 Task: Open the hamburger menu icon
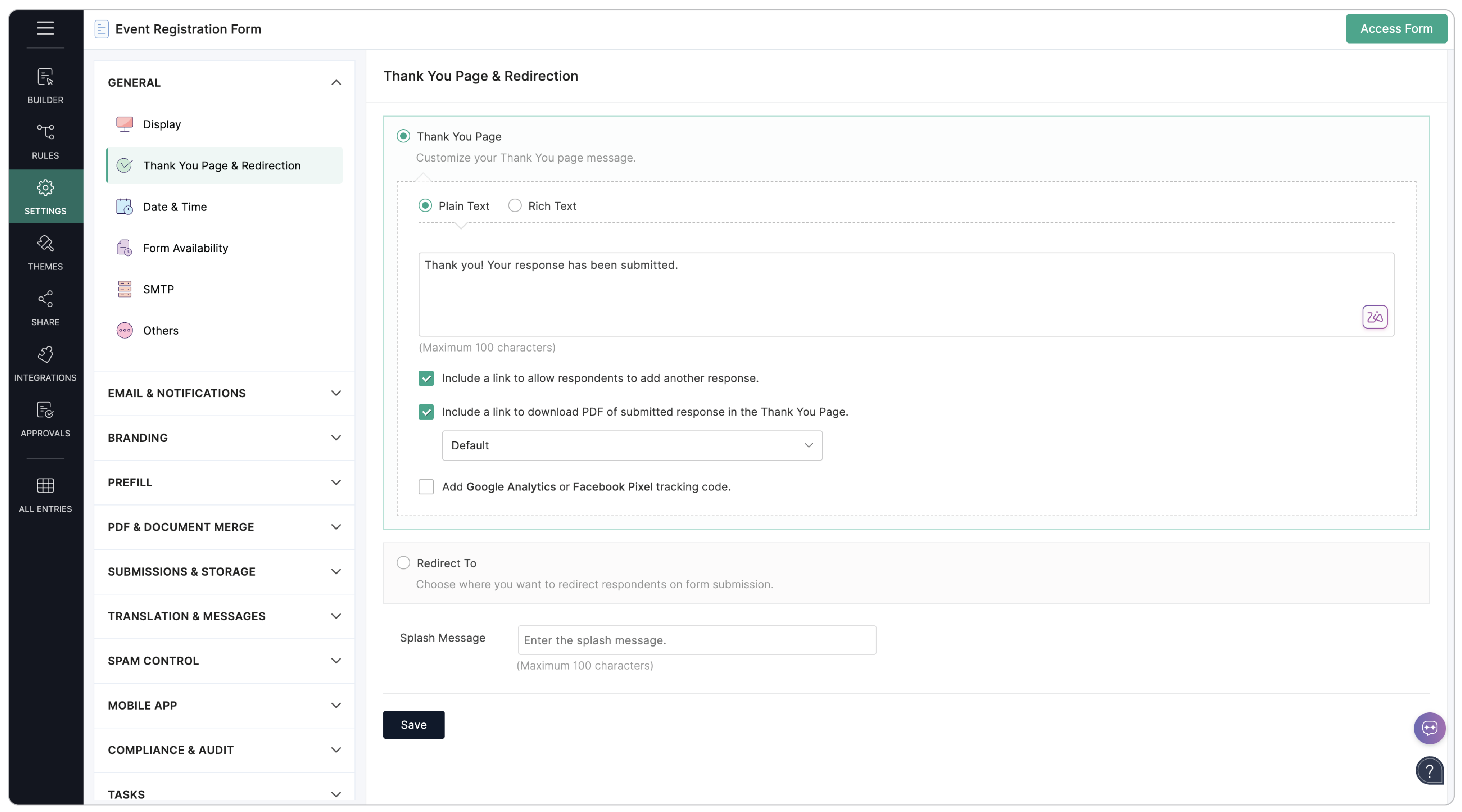pyautogui.click(x=45, y=28)
